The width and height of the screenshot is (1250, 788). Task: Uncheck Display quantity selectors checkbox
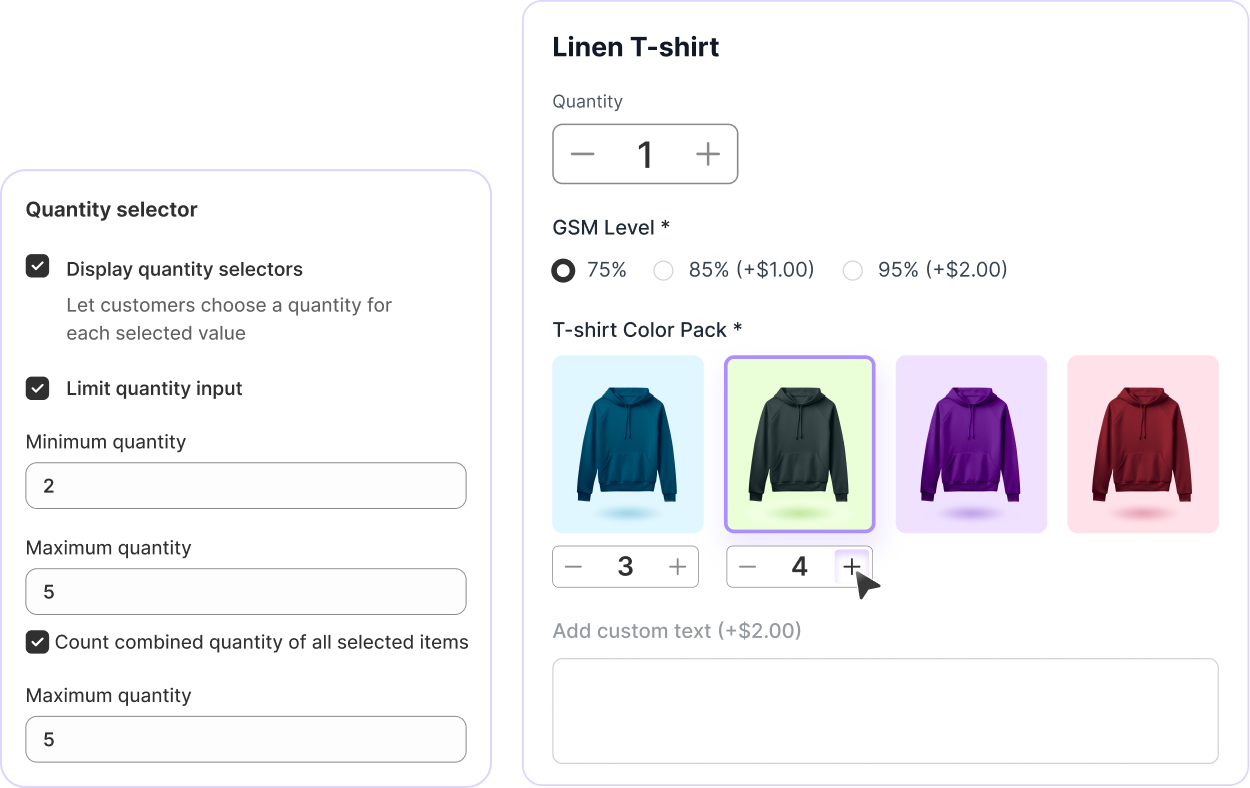coord(38,267)
